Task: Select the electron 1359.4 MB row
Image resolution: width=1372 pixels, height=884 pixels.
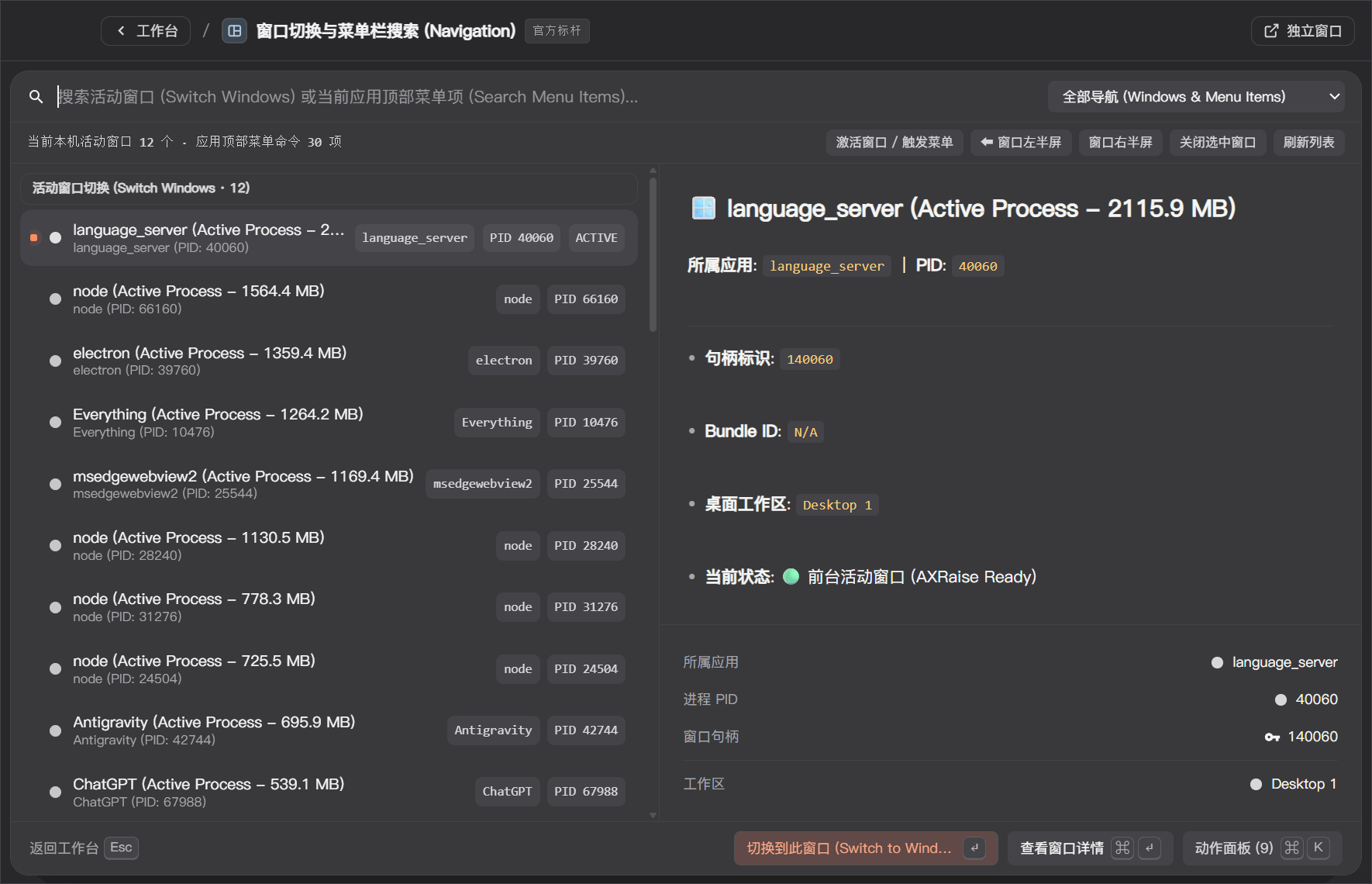Action: pos(329,361)
